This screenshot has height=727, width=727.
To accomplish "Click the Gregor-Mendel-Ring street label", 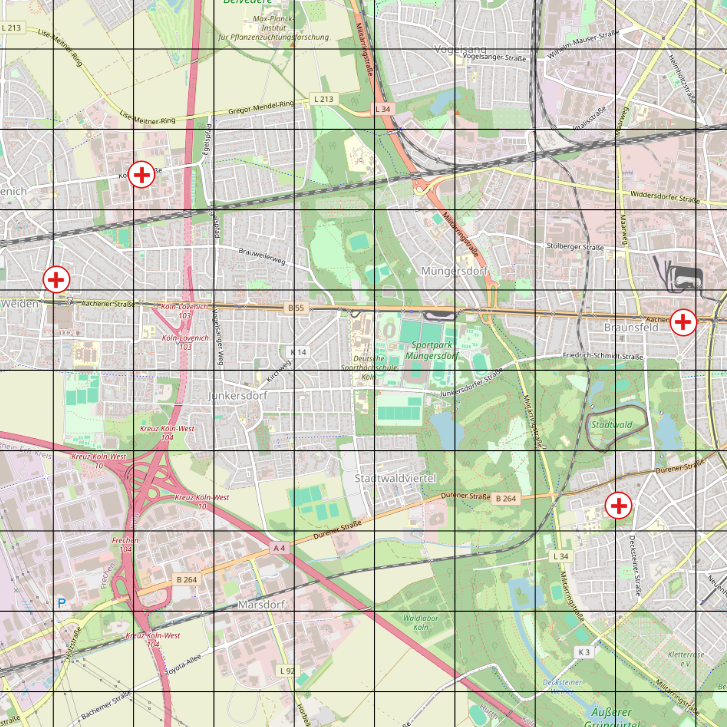I will pyautogui.click(x=261, y=108).
